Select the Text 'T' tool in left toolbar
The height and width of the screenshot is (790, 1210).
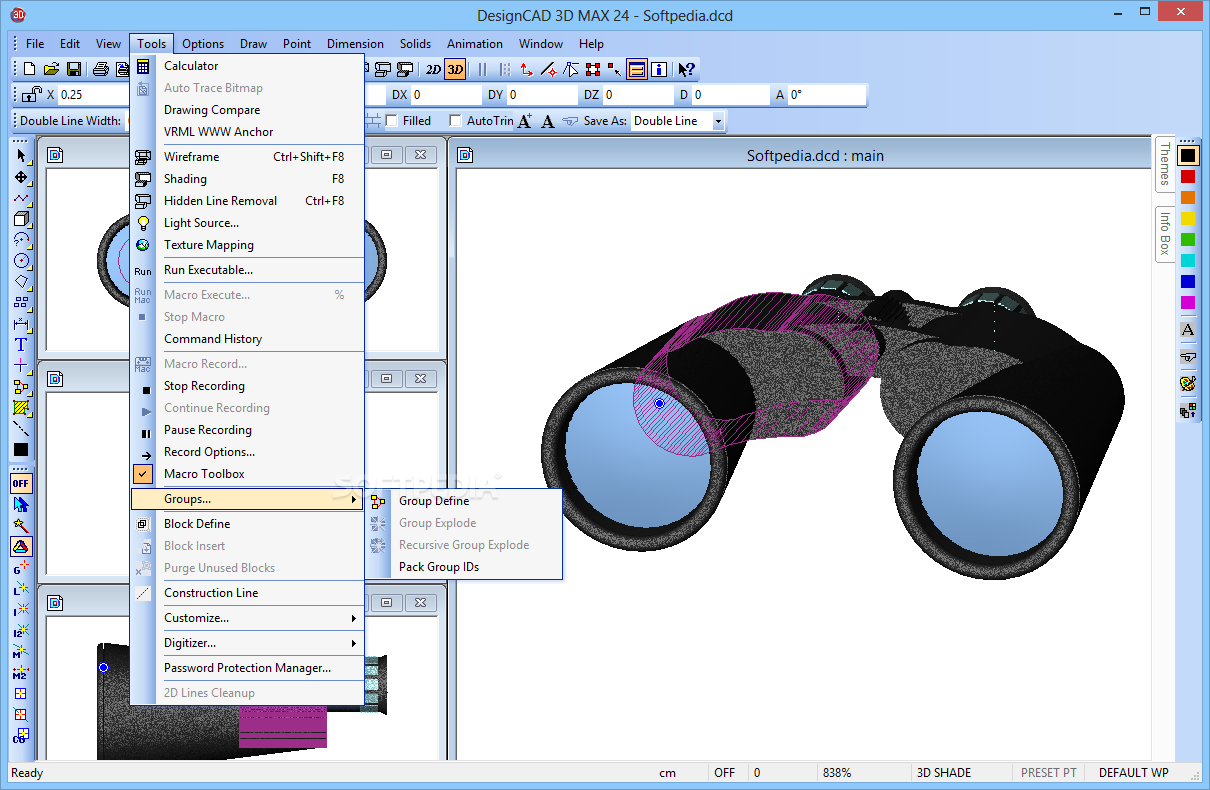tap(21, 345)
